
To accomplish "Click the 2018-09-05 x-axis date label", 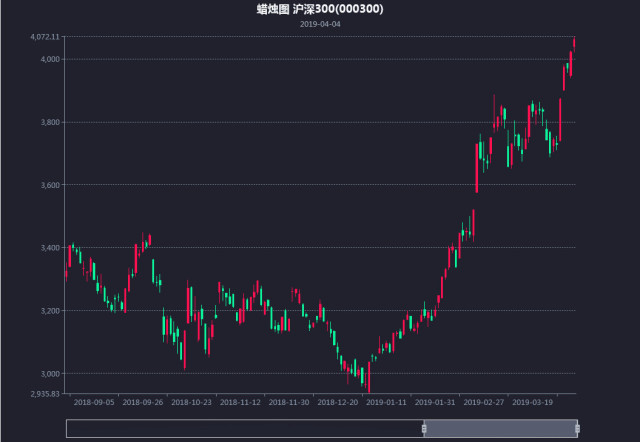I will 94,402.
